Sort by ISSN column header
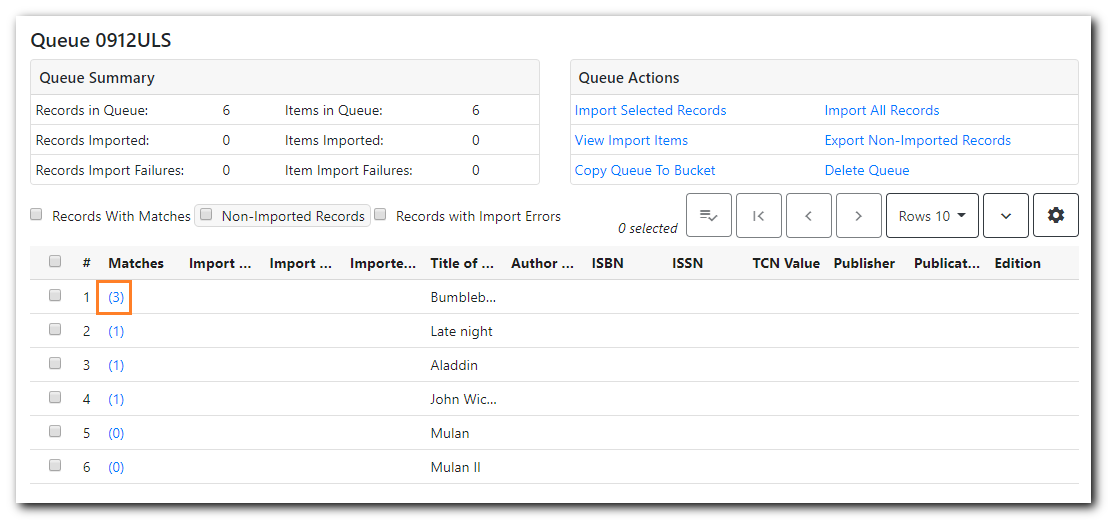 [688, 263]
